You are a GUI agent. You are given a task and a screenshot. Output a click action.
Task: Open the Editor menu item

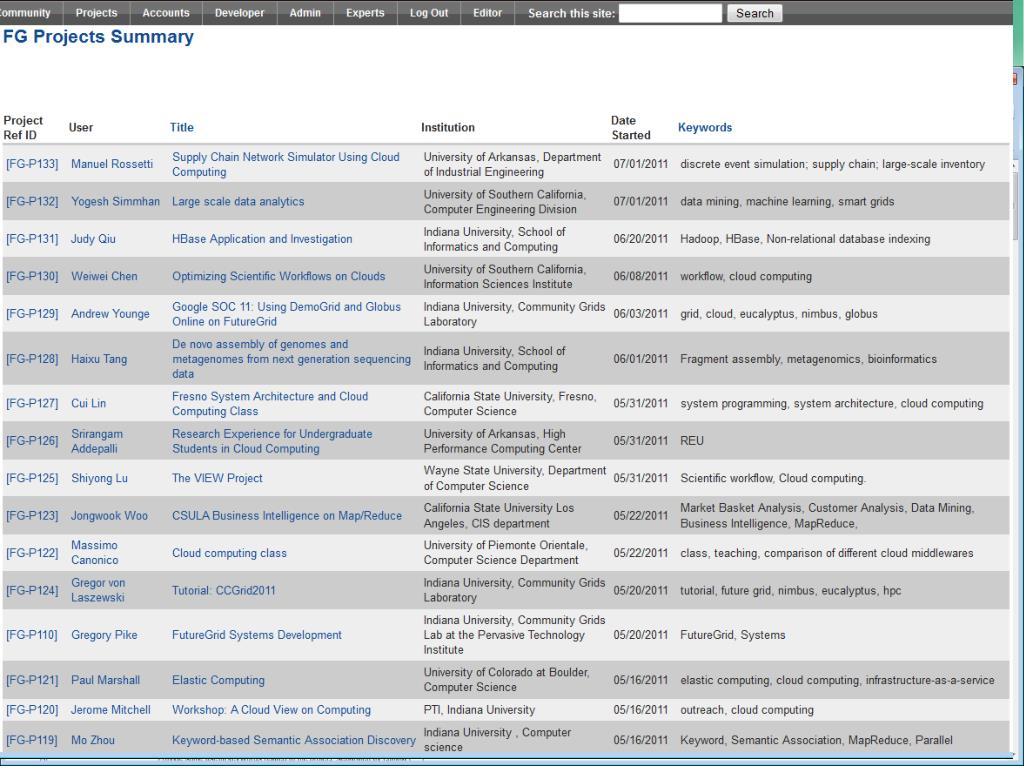[488, 13]
